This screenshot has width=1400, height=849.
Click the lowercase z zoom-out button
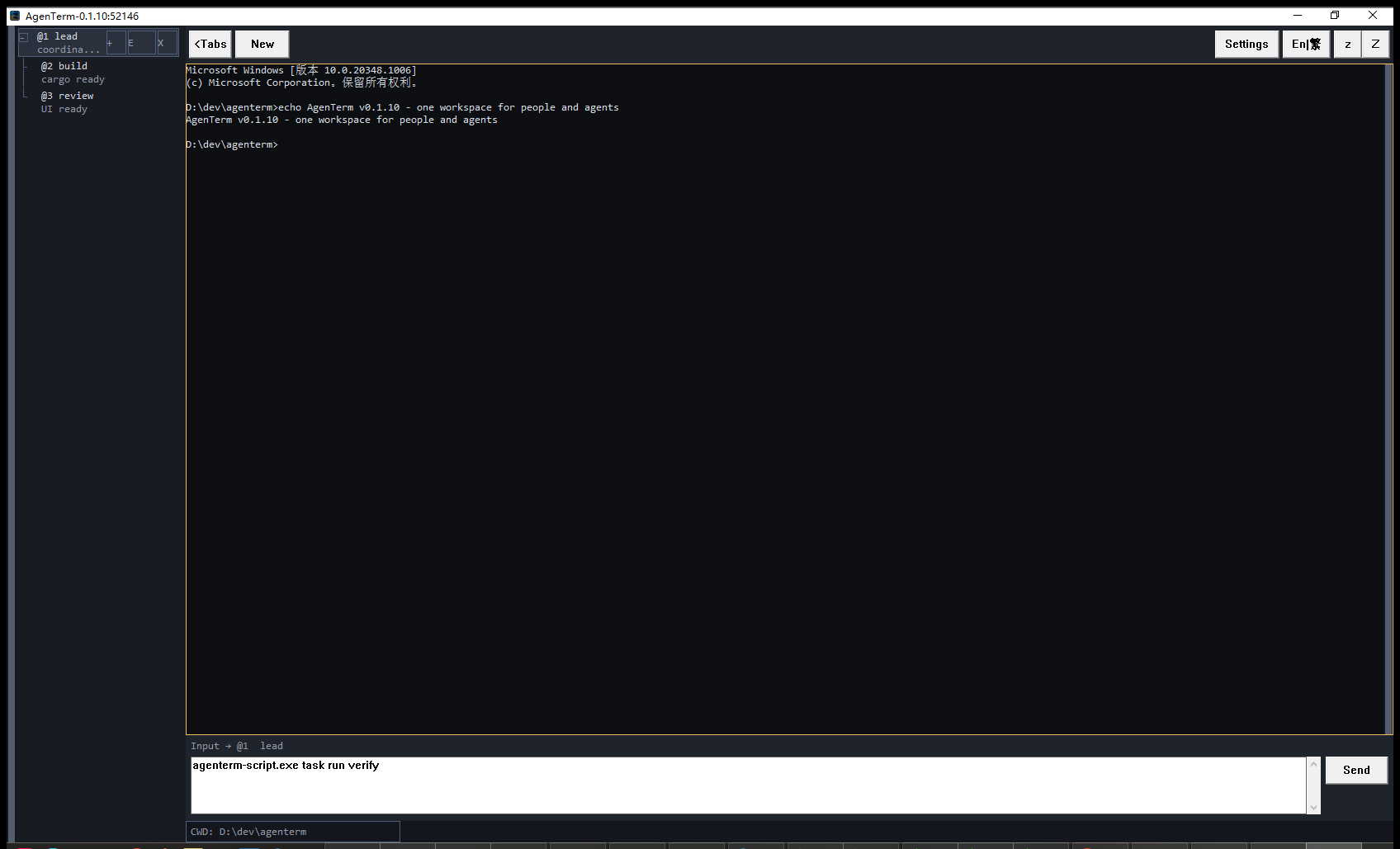(1348, 44)
